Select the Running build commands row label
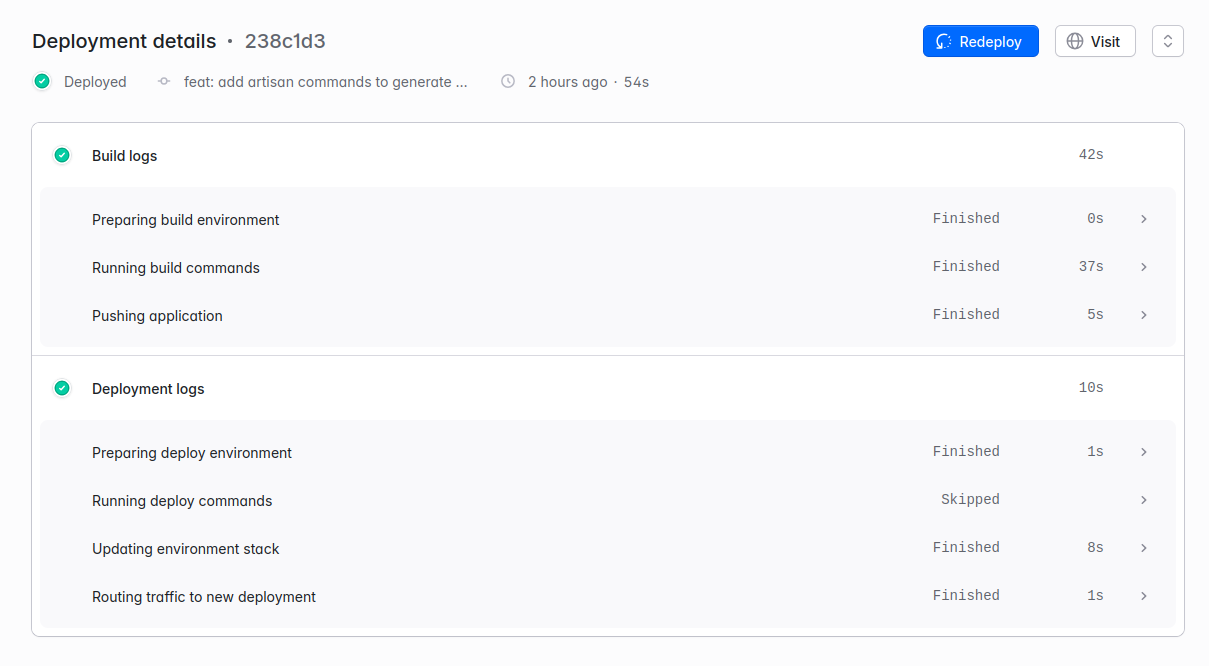The height and width of the screenshot is (666, 1209). (x=176, y=268)
